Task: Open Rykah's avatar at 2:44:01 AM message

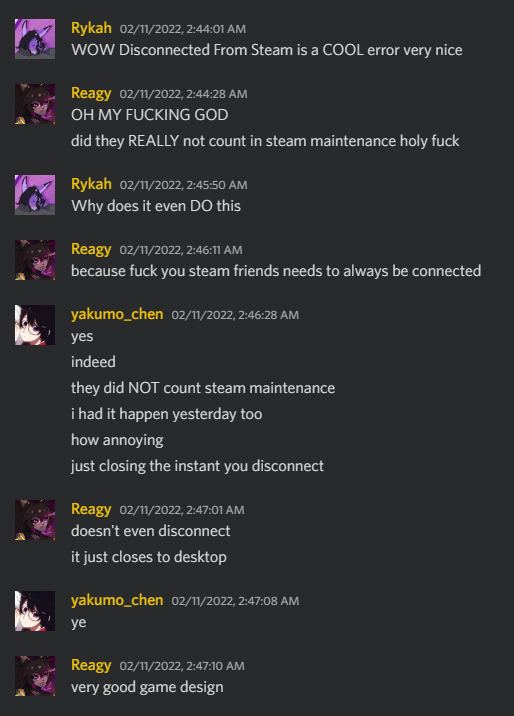Action: (35, 39)
